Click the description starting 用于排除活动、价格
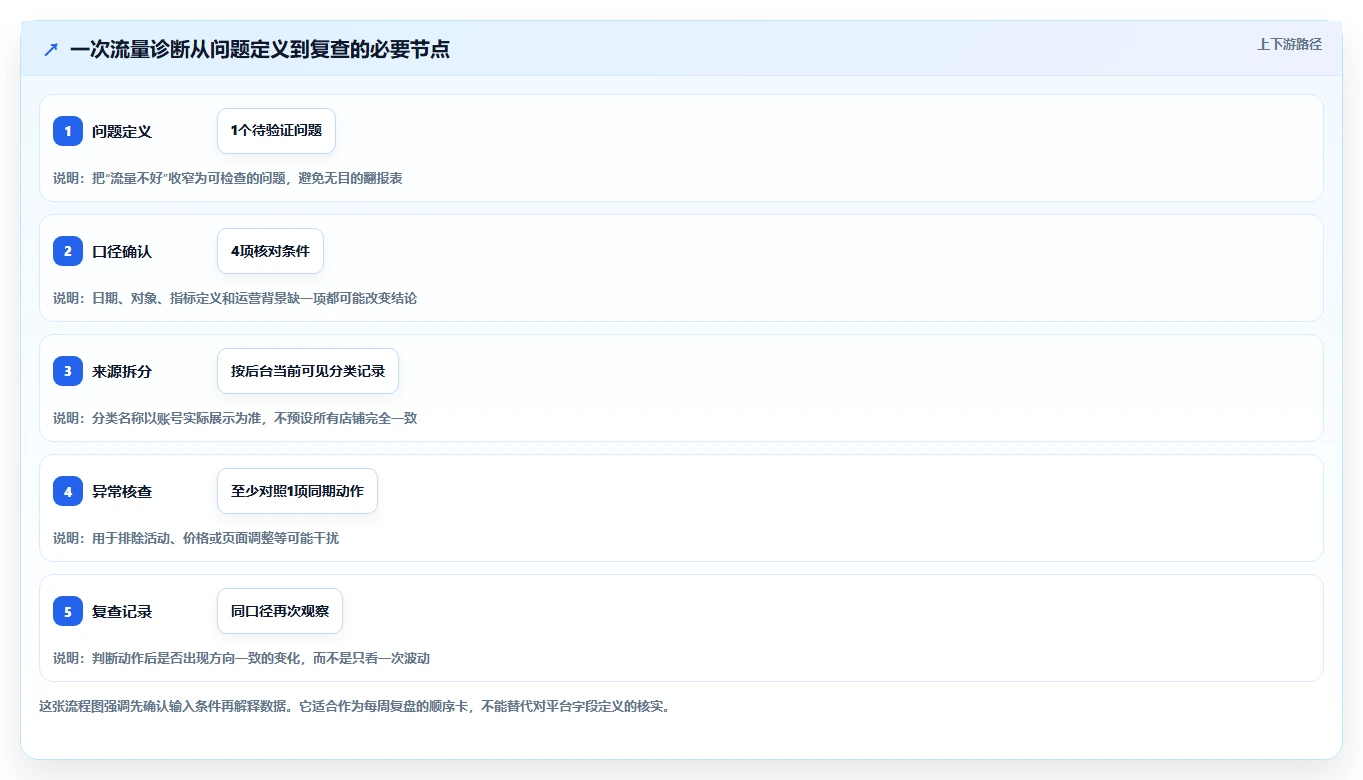The height and width of the screenshot is (780, 1363). pos(196,538)
